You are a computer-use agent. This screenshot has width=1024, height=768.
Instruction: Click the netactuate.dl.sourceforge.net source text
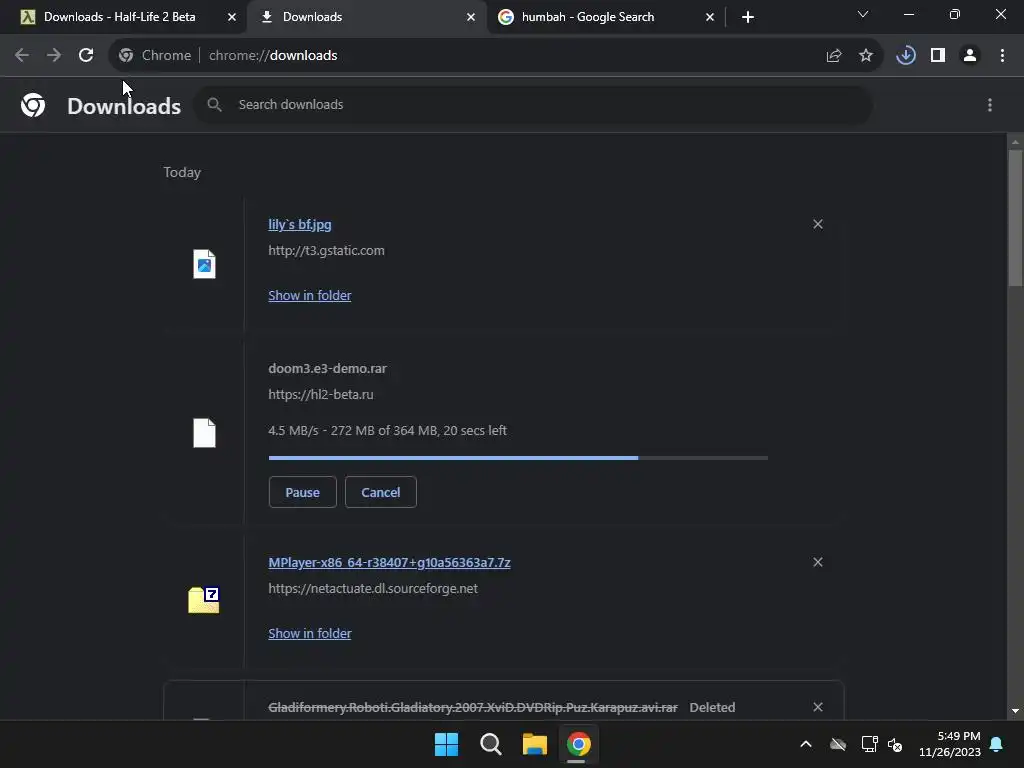[x=373, y=588]
